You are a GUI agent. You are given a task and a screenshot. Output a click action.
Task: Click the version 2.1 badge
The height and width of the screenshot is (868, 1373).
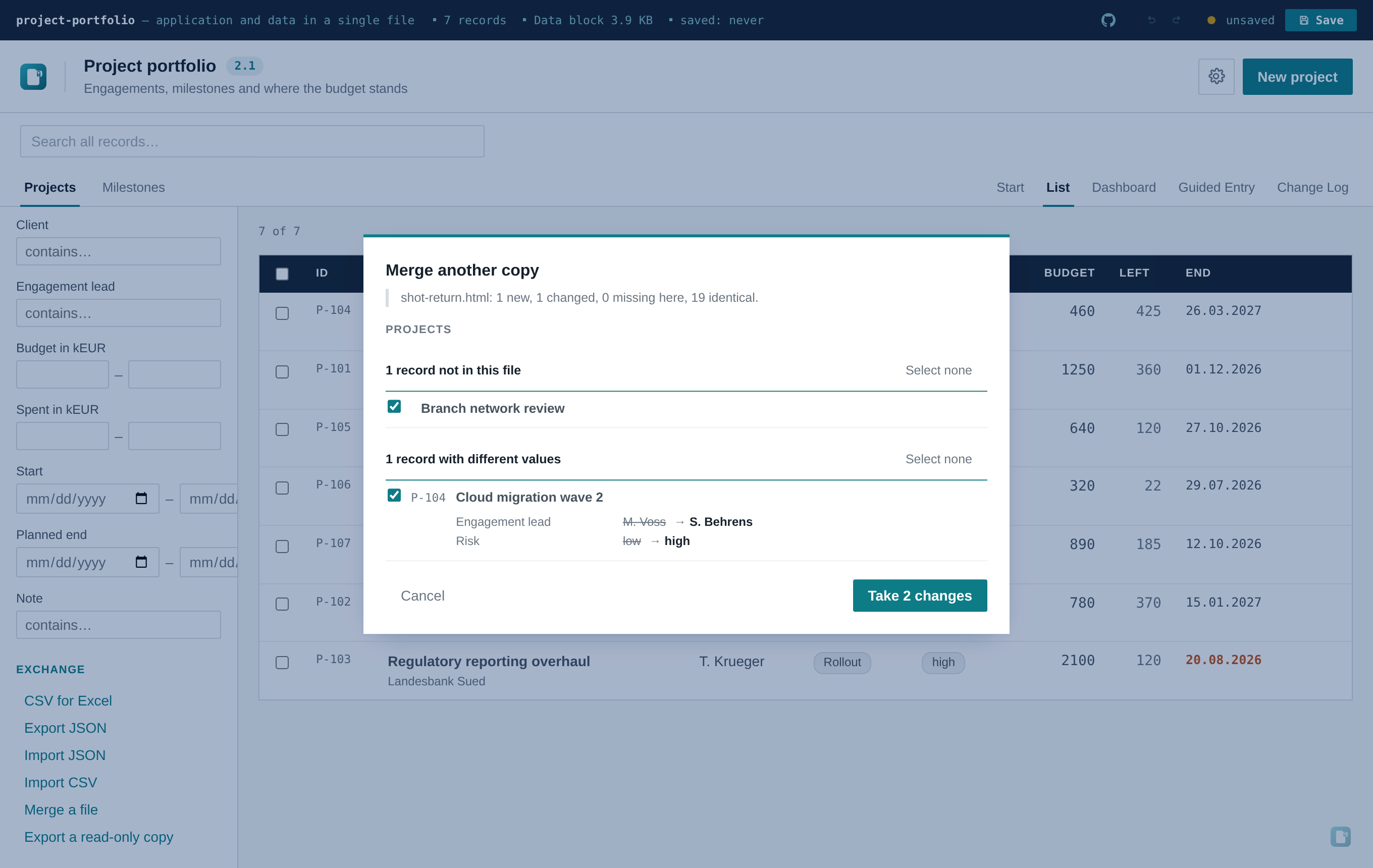tap(245, 66)
